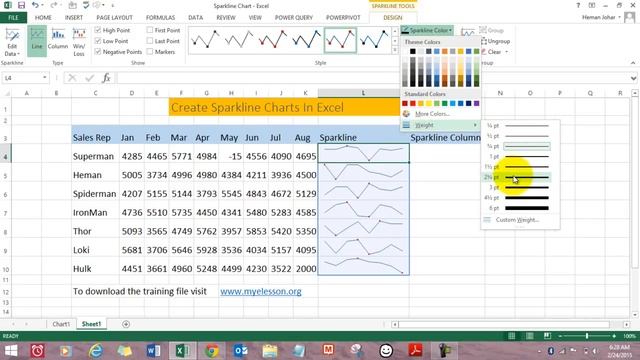The height and width of the screenshot is (360, 640).
Task: Click the Clear sparklines eraser icon
Action: pos(484,52)
